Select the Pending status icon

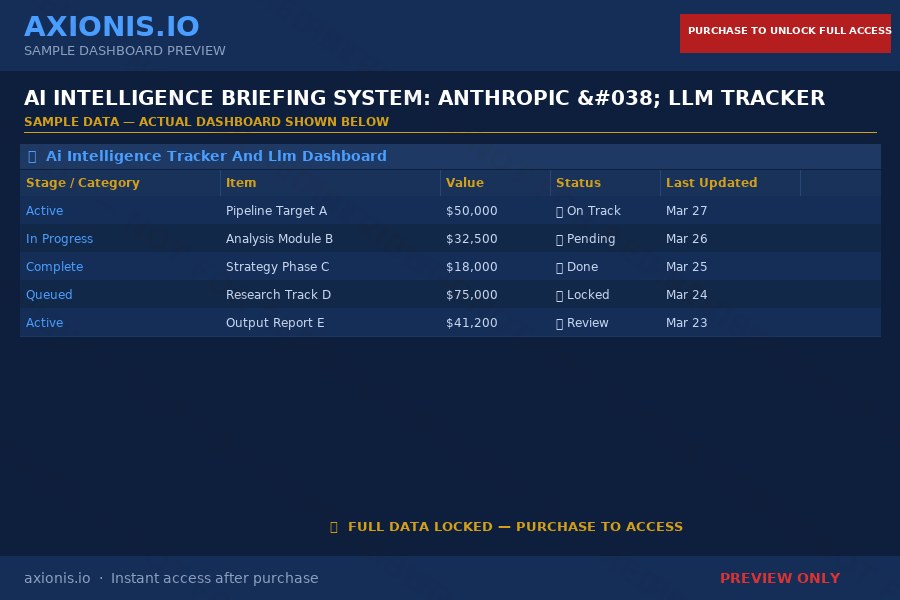coord(559,239)
